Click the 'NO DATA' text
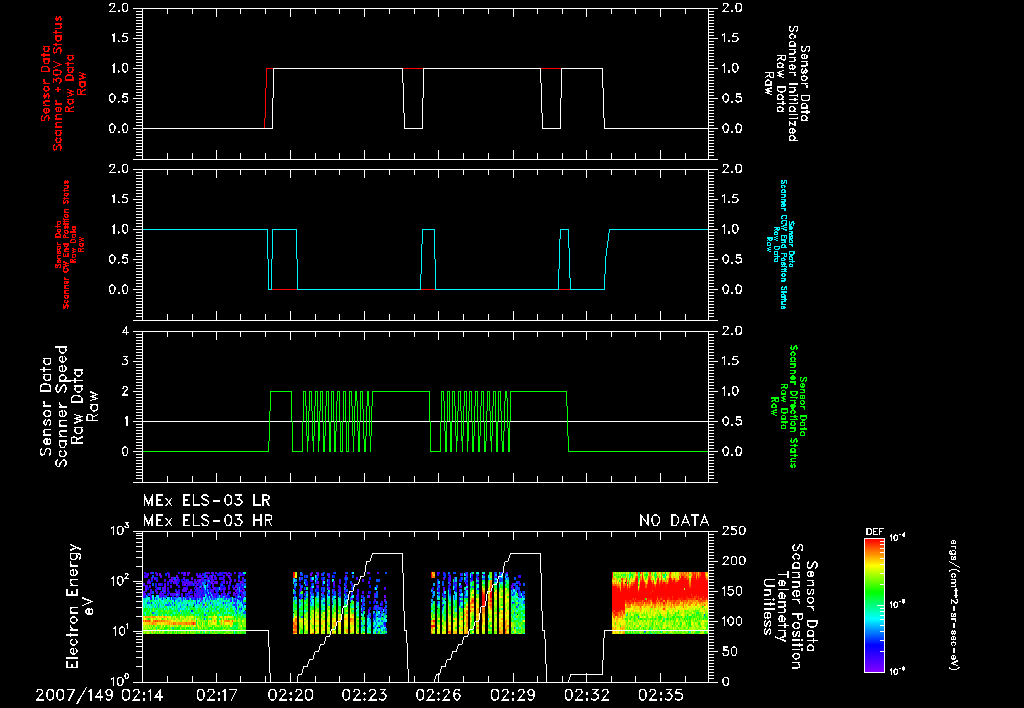This screenshot has height=708, width=1024. [x=673, y=521]
